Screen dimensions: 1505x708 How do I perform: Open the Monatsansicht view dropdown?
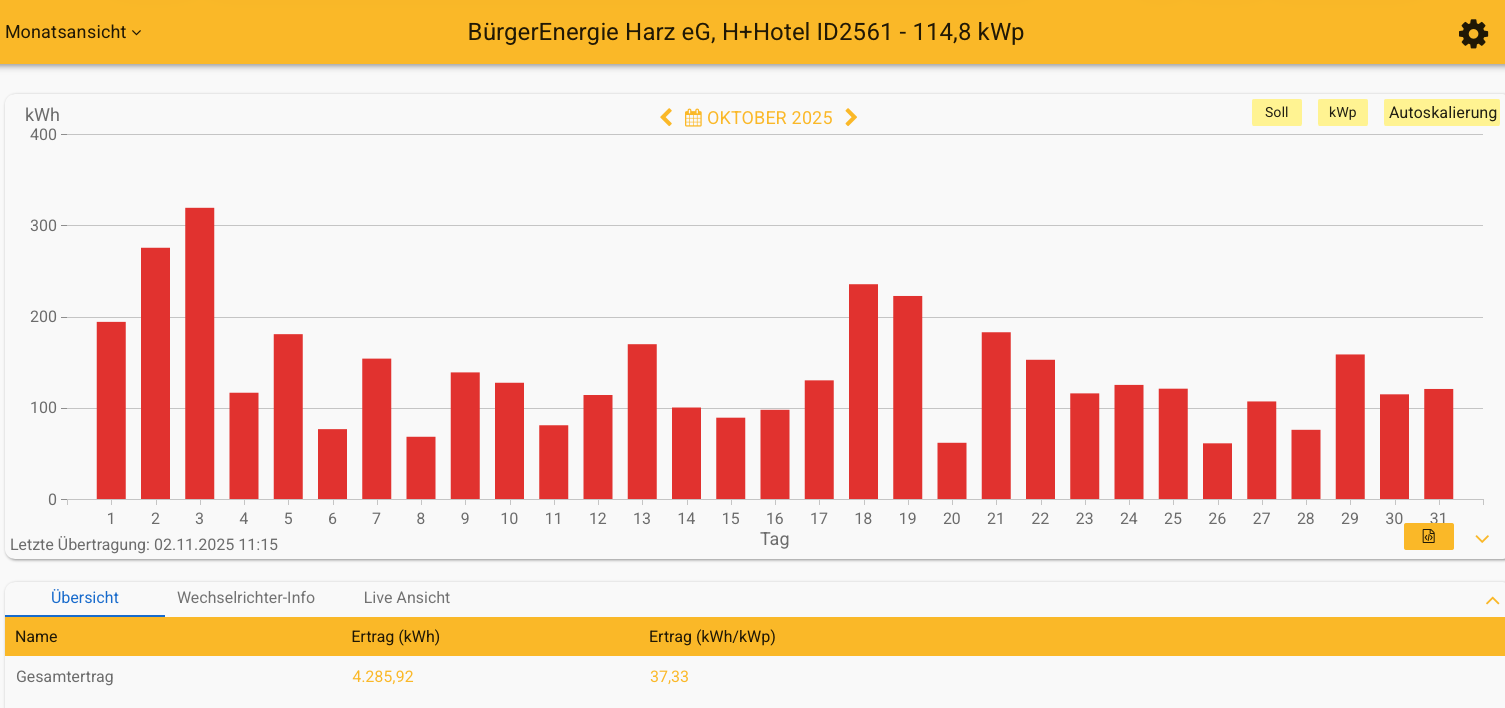click(x=70, y=32)
